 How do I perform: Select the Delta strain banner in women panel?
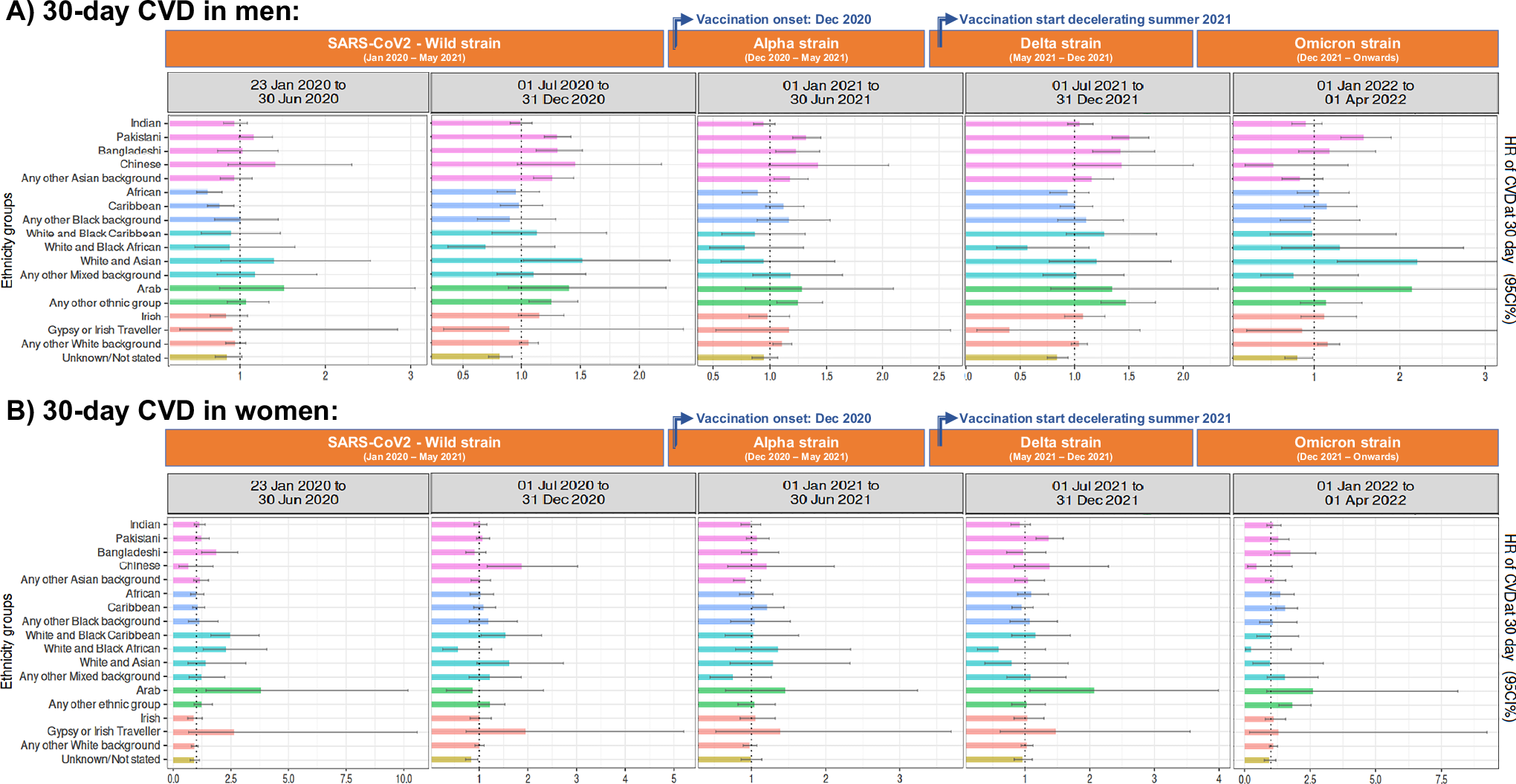pos(1060,448)
